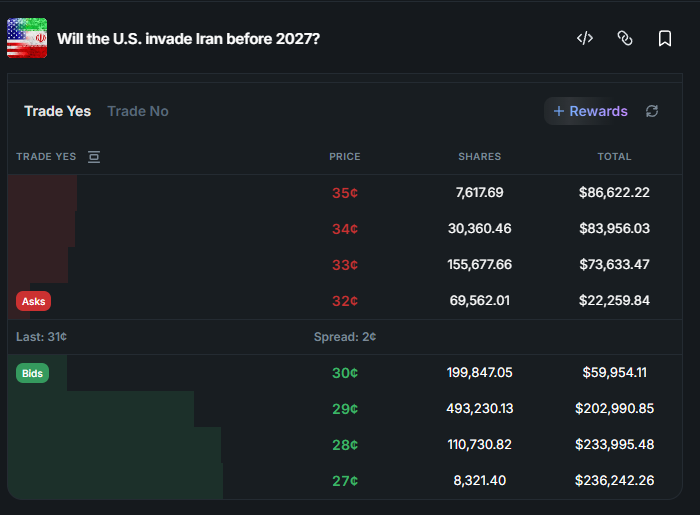Click shares value 155,677.66
Viewport: 700px width, 515px height.
coord(479,265)
